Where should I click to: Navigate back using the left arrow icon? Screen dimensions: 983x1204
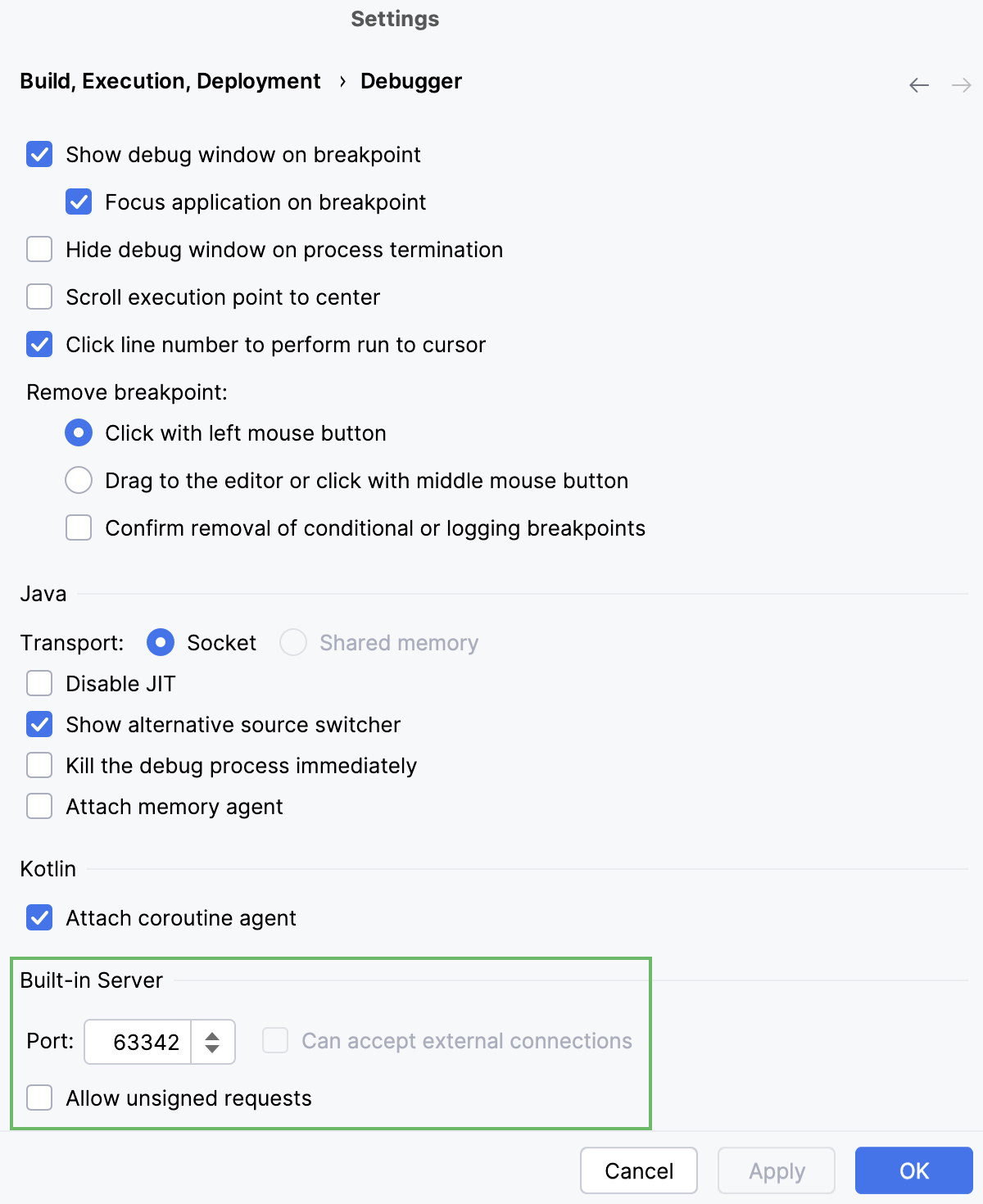point(917,84)
